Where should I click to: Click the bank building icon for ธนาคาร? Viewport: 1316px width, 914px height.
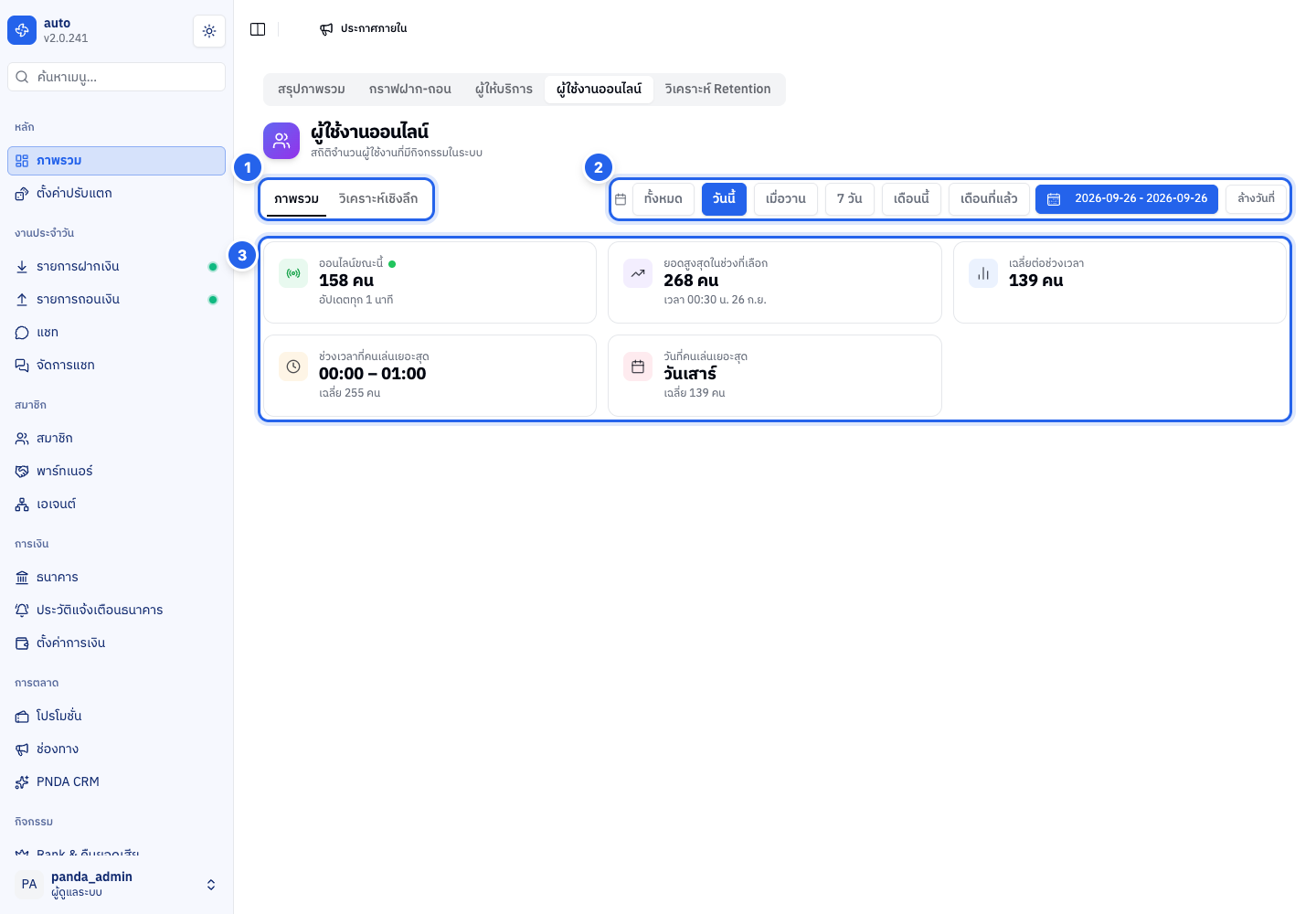click(x=22, y=578)
